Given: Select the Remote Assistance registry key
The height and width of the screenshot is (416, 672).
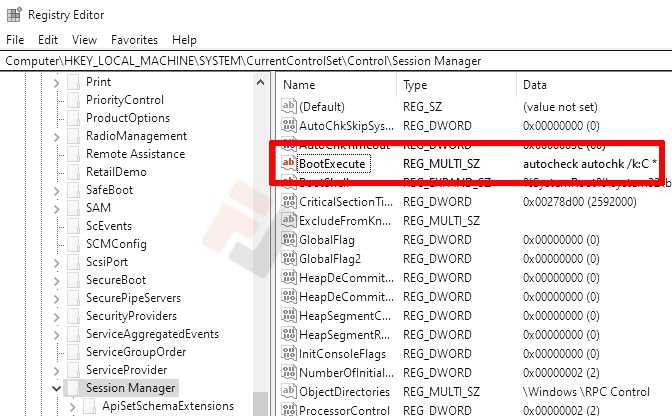Looking at the screenshot, I should tap(135, 154).
